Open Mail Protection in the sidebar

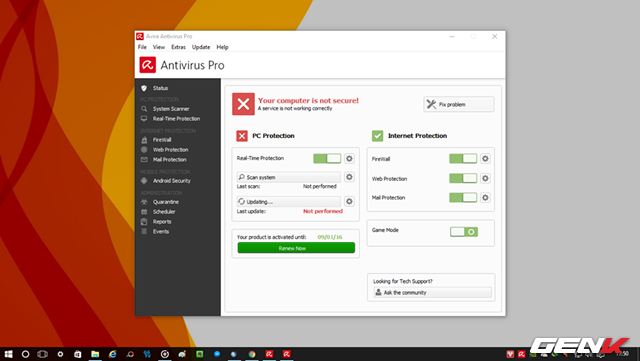pos(169,160)
